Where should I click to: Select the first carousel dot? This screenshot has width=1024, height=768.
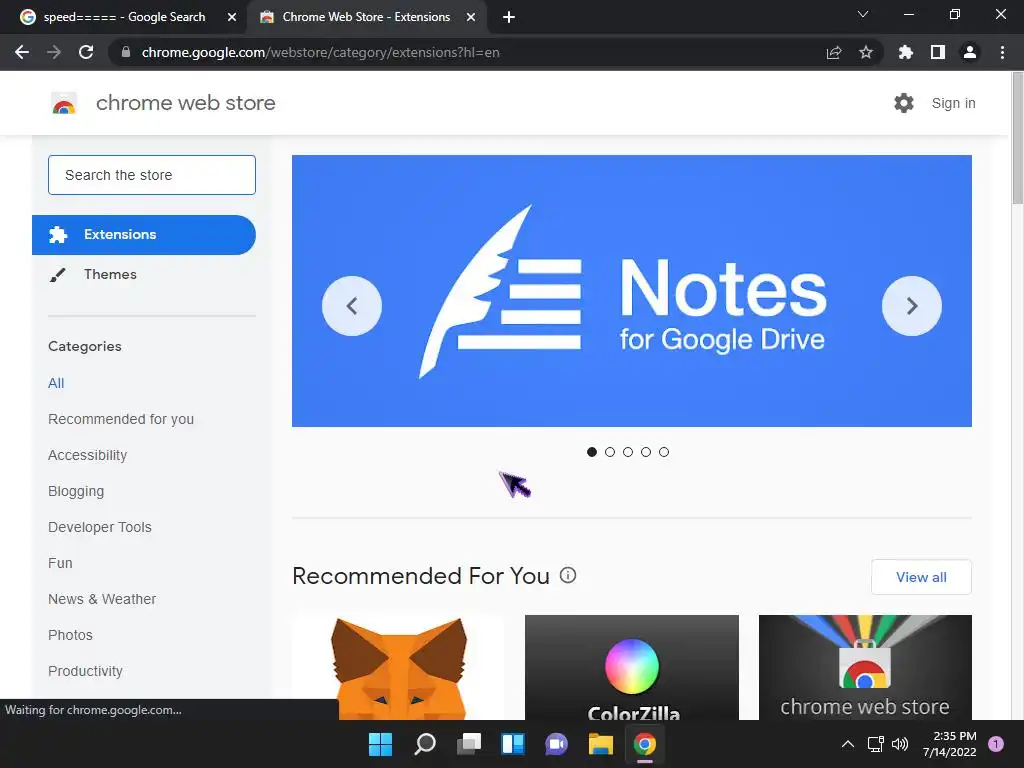pos(592,452)
